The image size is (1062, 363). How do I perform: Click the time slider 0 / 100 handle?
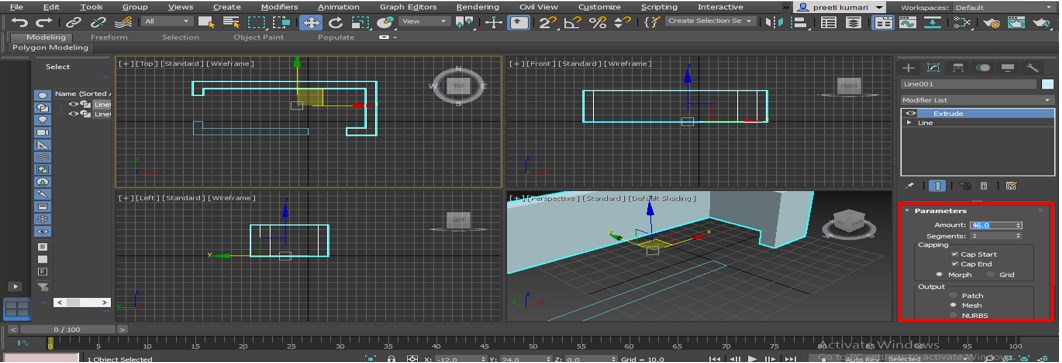66,329
